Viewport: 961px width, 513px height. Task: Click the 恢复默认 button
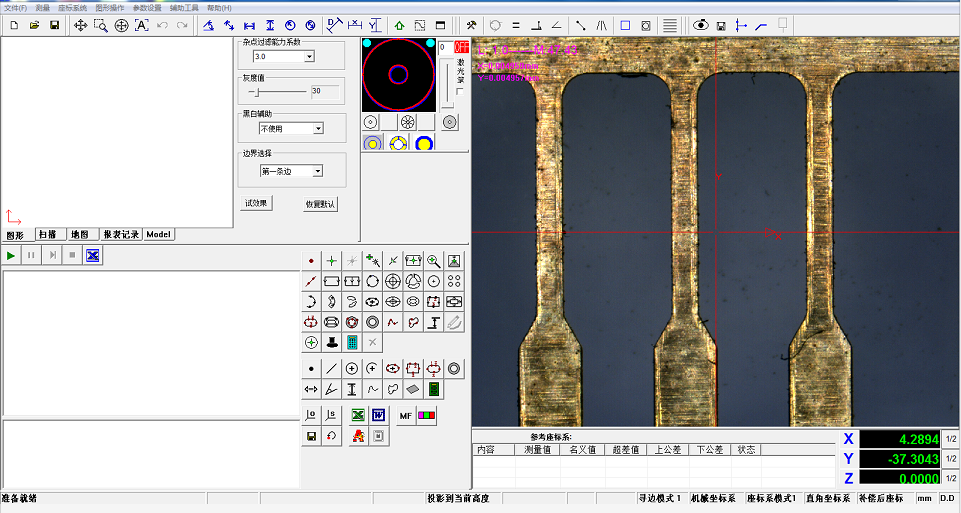(320, 204)
